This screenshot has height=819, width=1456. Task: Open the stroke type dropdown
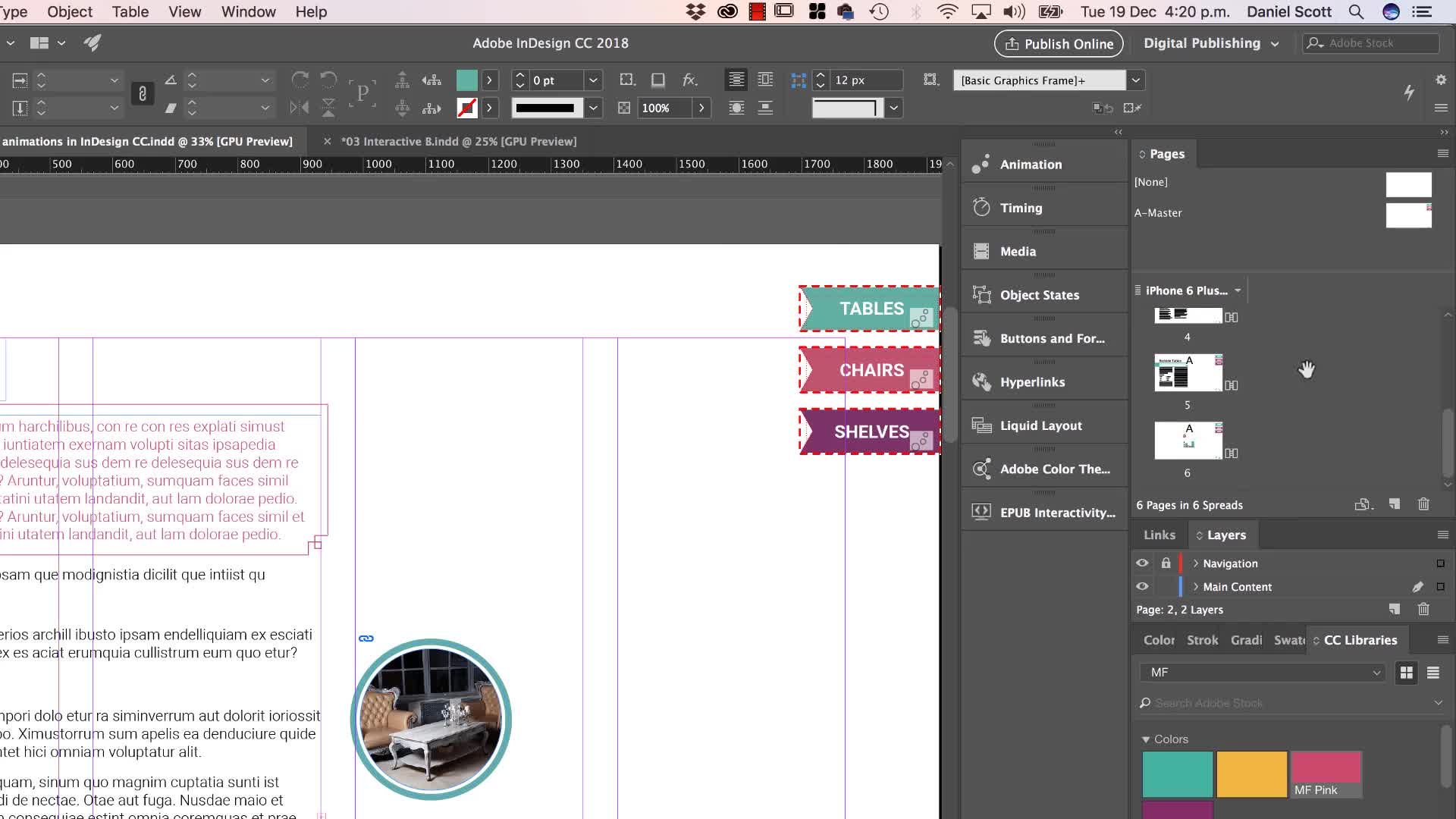coord(593,108)
